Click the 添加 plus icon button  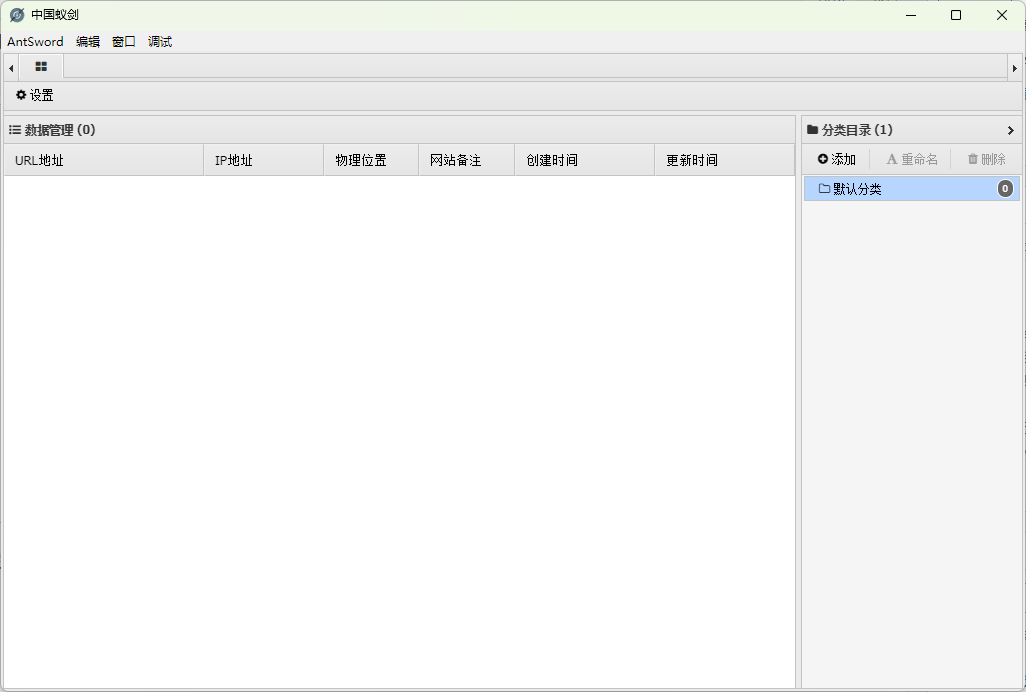(x=836, y=159)
